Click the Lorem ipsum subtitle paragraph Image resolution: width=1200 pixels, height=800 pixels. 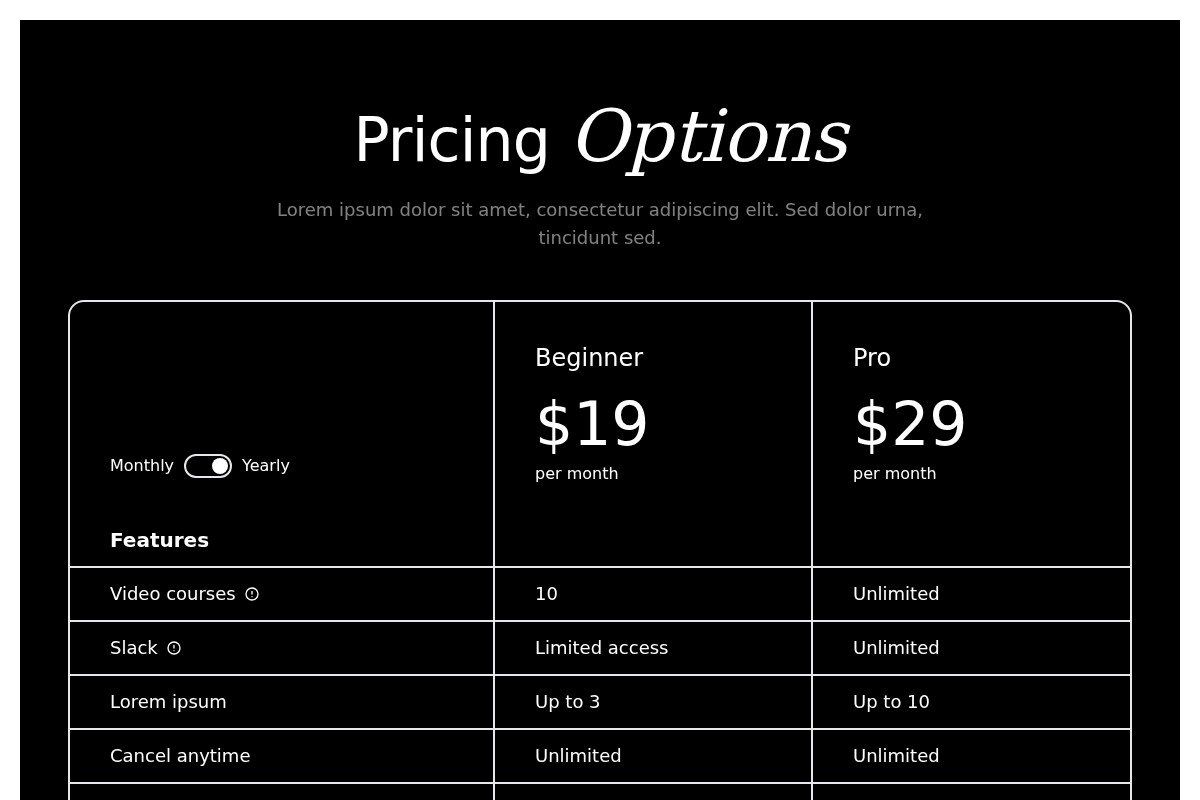pos(600,224)
